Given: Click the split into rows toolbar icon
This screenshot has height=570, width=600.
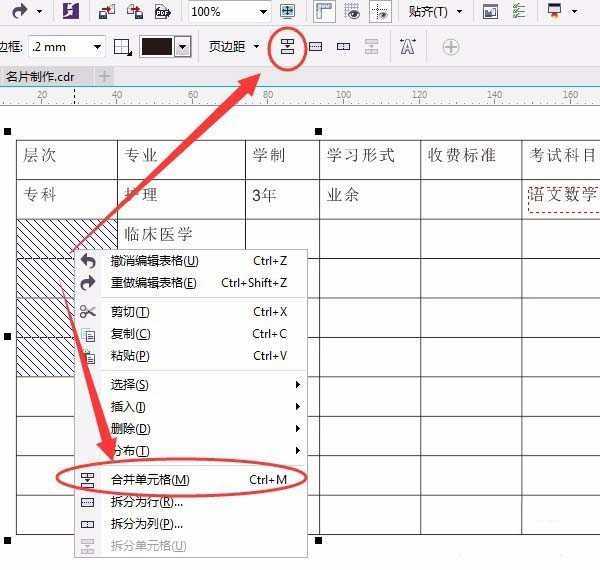Looking at the screenshot, I should (x=315, y=47).
